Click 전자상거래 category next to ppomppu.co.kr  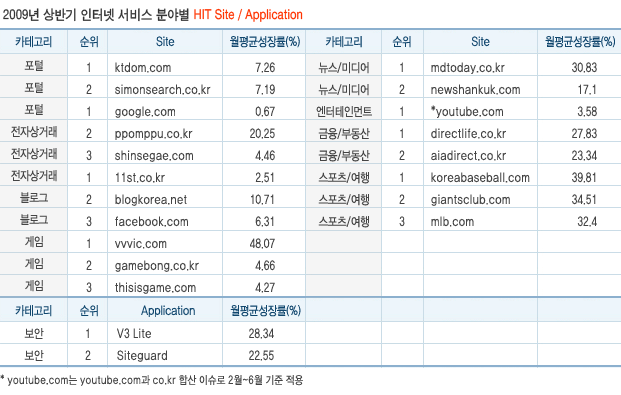(x=34, y=132)
